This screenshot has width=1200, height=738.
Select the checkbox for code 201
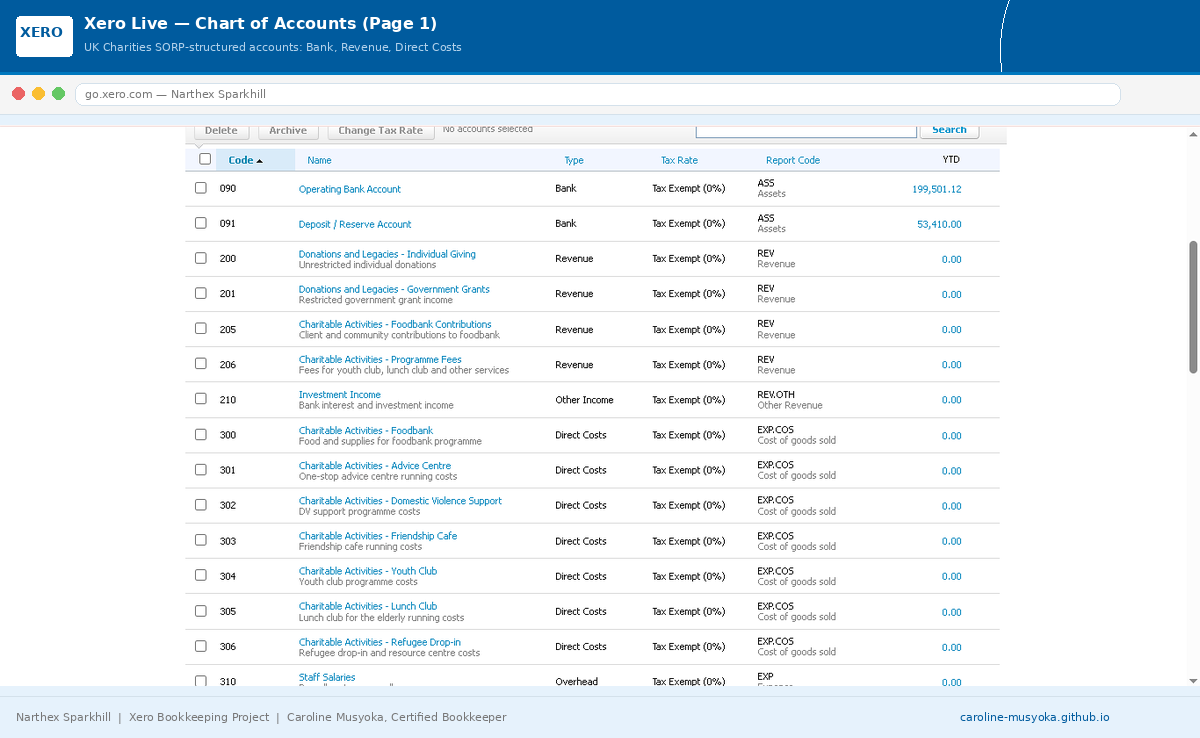201,293
